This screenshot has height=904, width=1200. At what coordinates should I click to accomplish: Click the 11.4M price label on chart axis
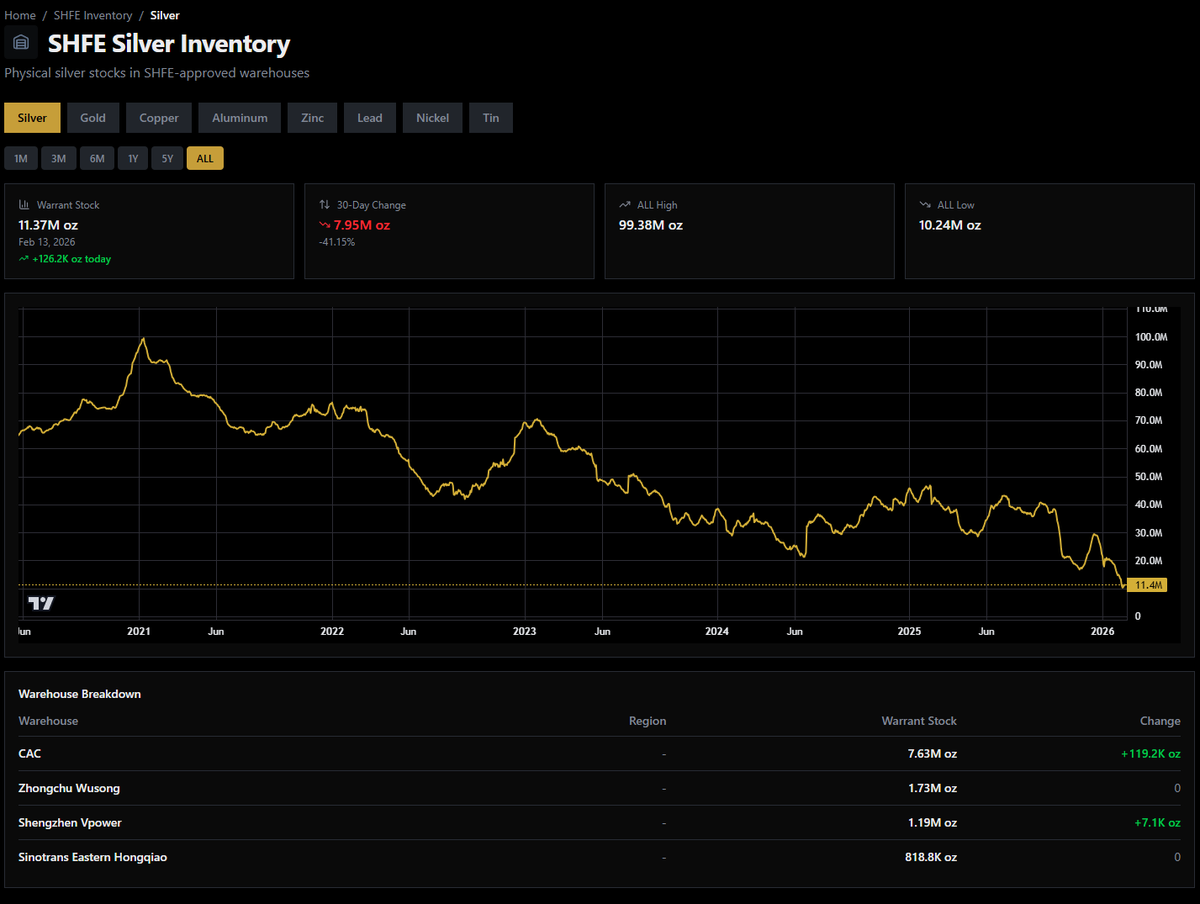[1147, 585]
